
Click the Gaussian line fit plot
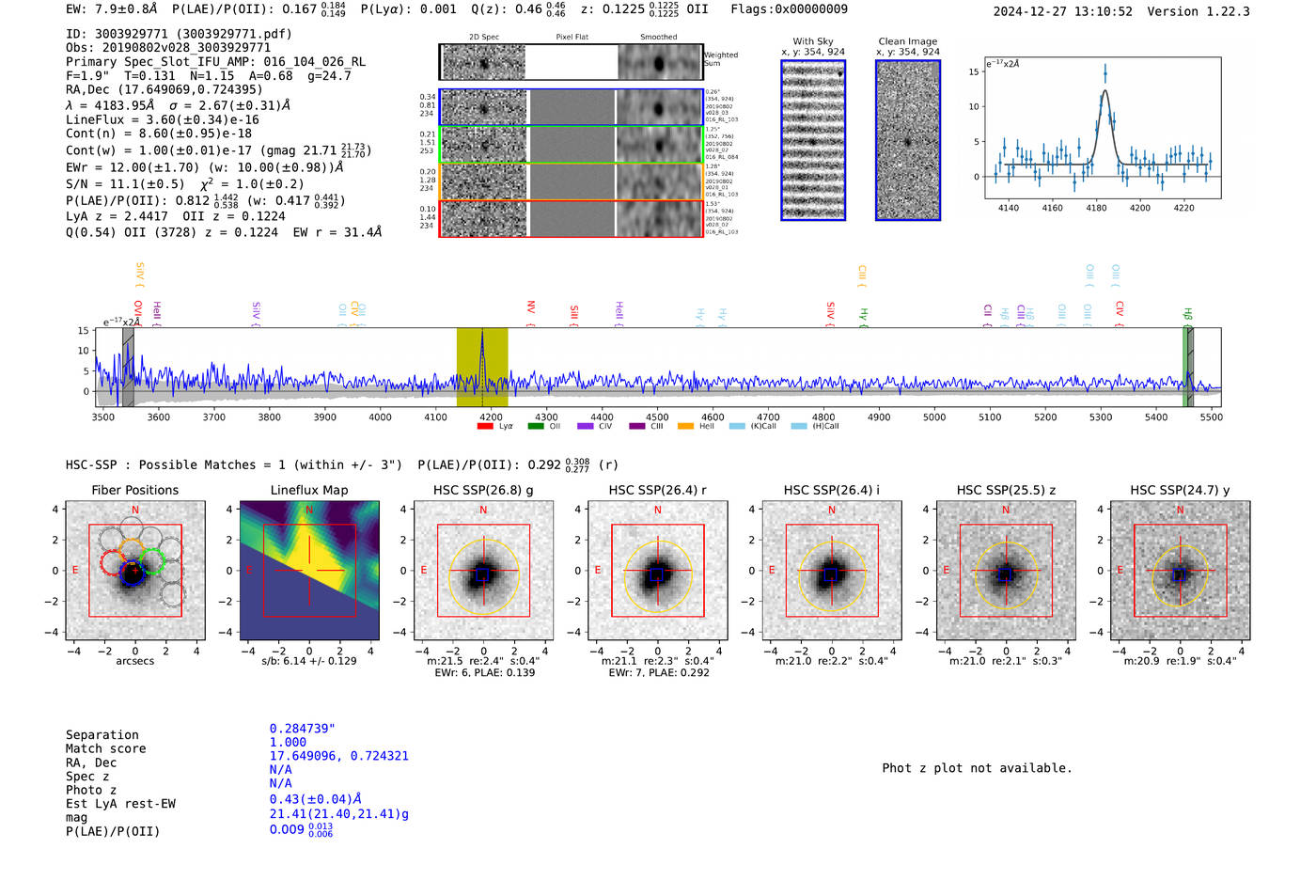pos(1103,128)
